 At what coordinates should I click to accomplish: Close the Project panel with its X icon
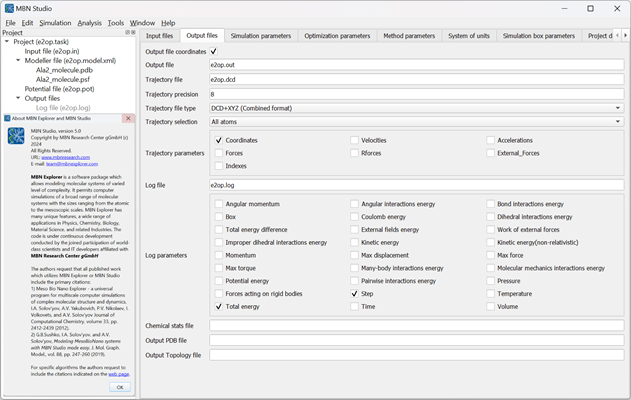(132, 32)
